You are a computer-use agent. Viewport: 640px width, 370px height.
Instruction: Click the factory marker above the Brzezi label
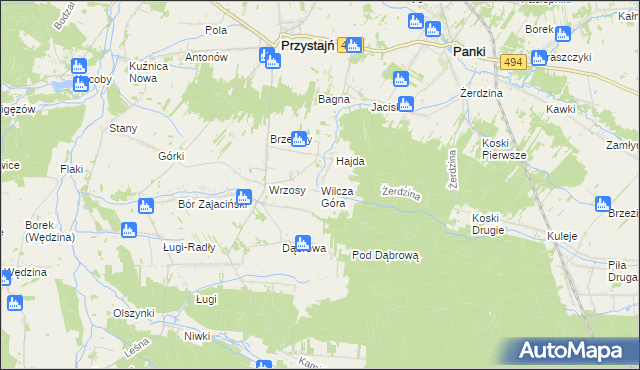pyautogui.click(x=603, y=204)
